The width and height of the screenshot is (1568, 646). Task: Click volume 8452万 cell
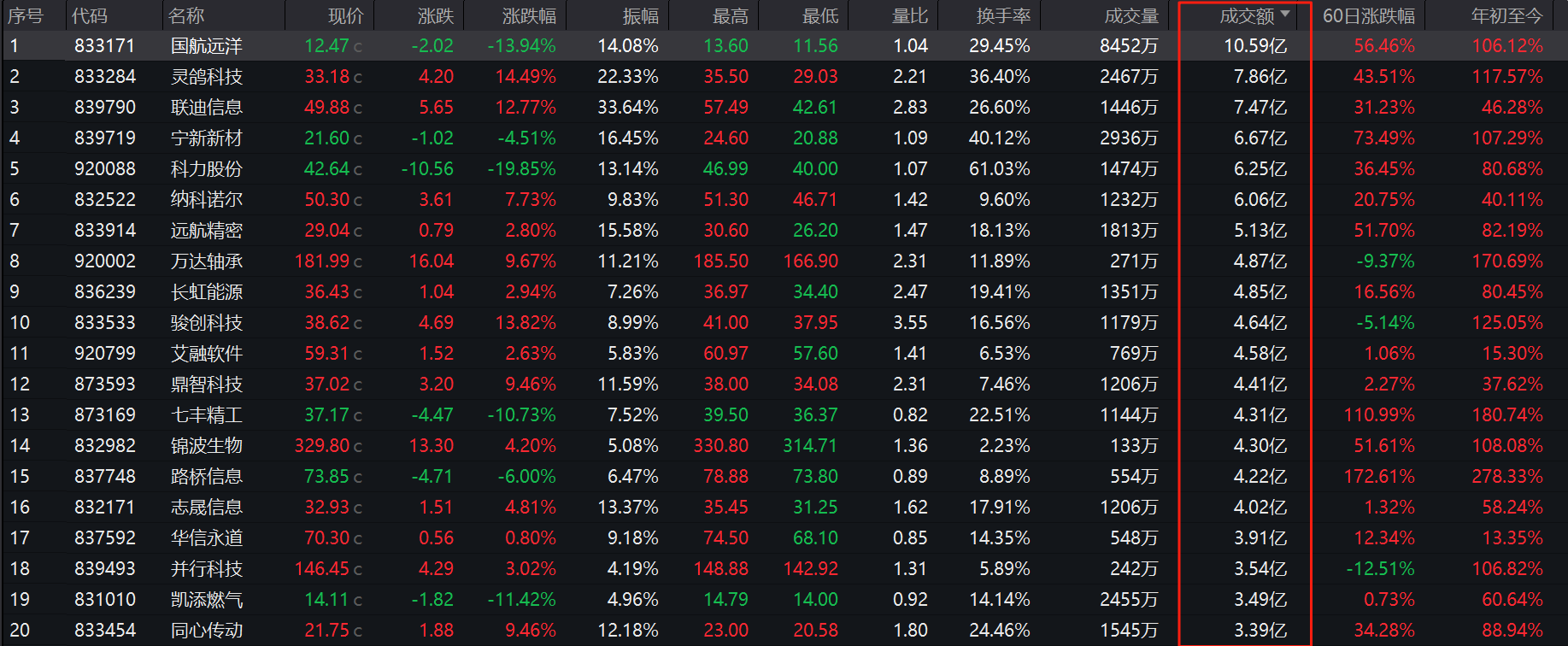1130,46
